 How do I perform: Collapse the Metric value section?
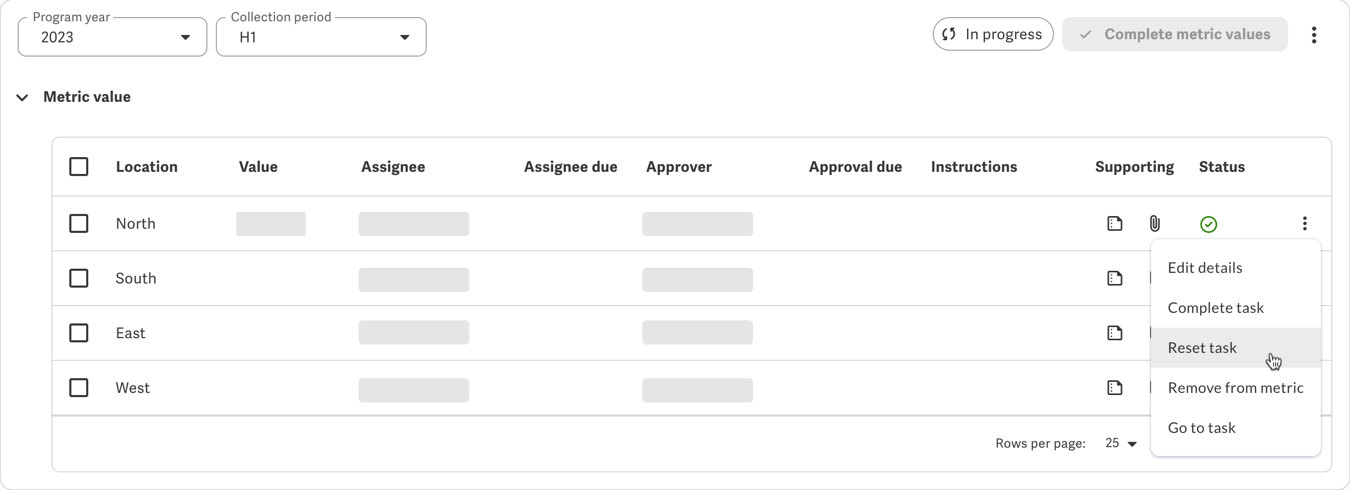tap(22, 98)
